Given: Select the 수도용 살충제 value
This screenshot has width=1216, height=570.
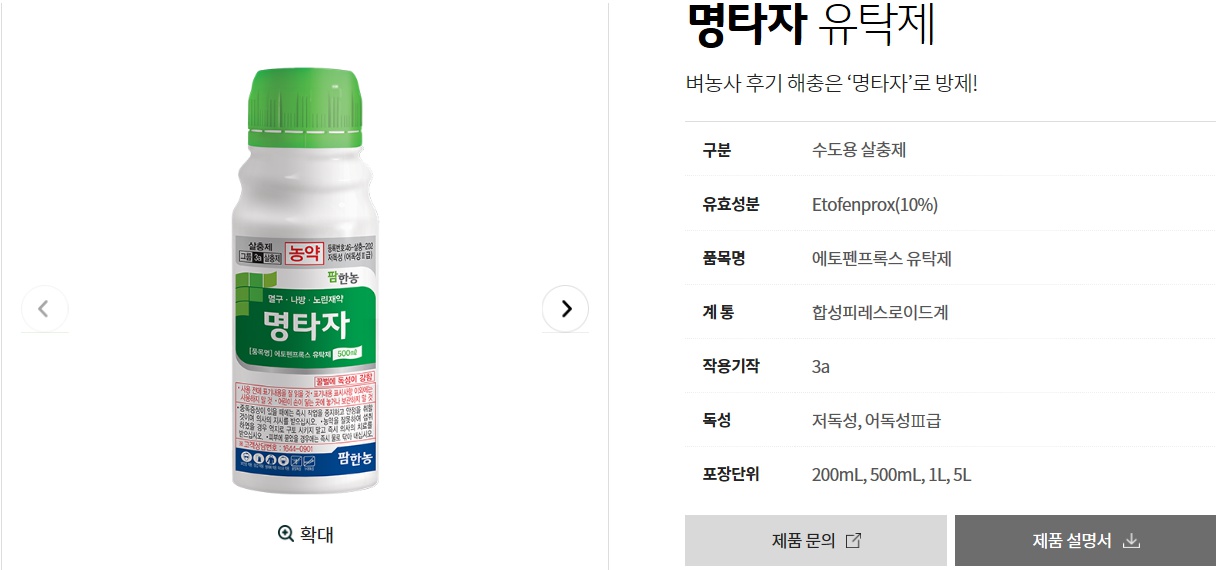Looking at the screenshot, I should coord(859,150).
